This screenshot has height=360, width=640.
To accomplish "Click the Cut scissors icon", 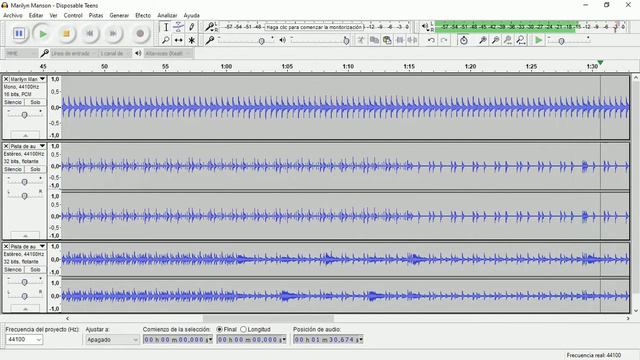I will pyautogui.click(x=361, y=40).
